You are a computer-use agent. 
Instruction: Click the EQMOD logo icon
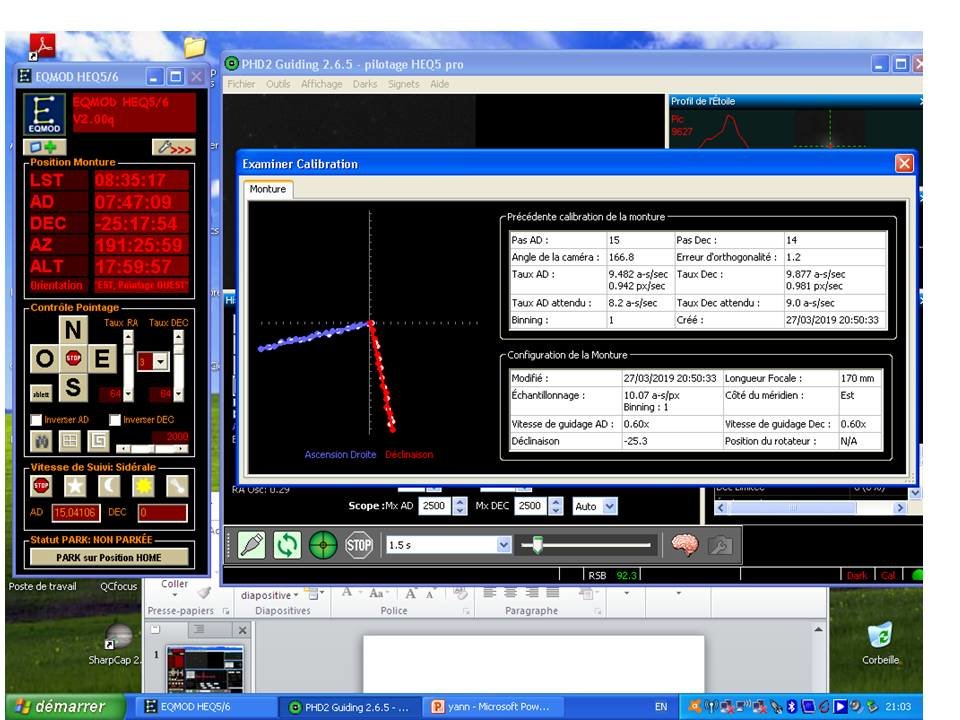coord(44,114)
